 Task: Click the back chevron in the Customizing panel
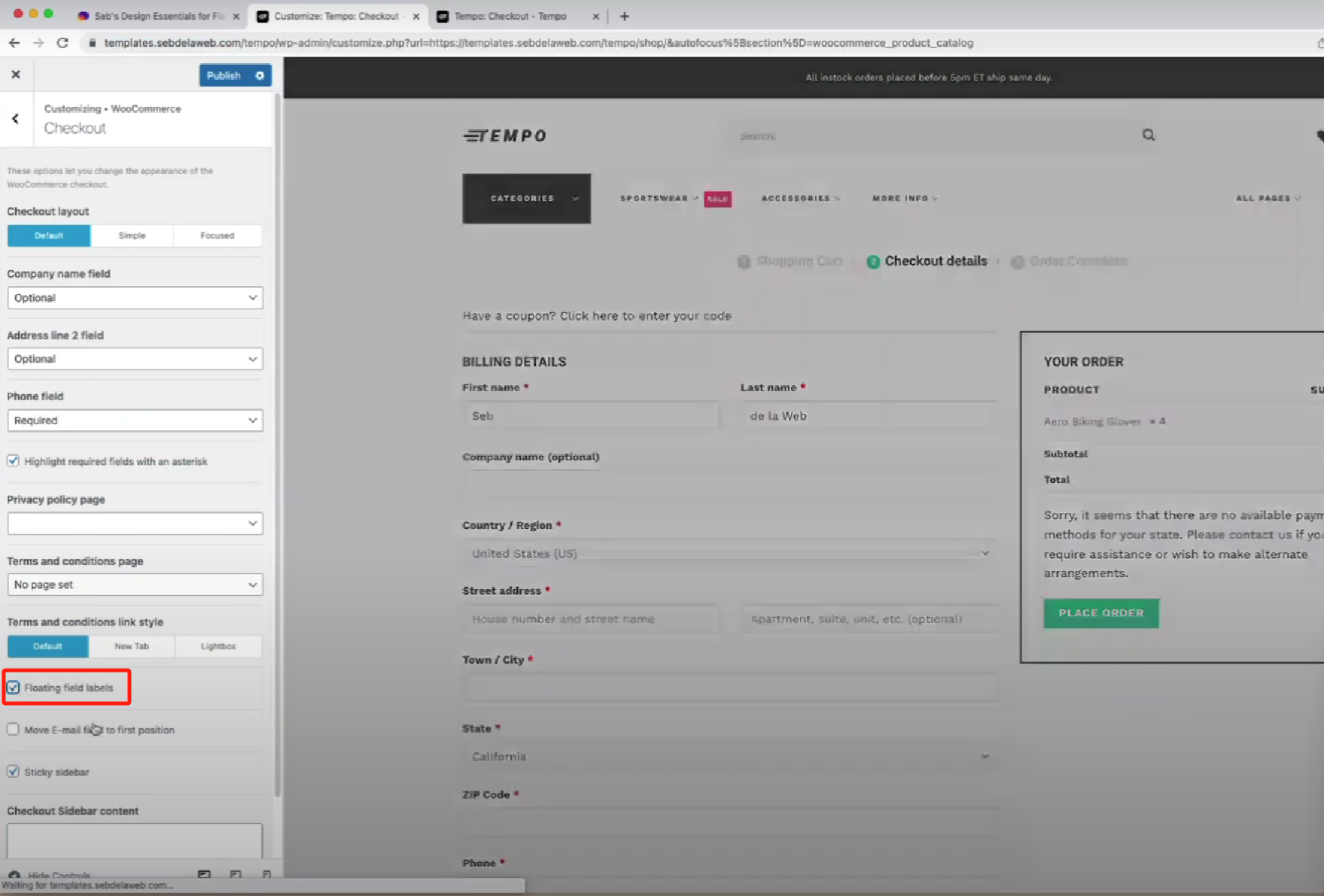point(15,118)
